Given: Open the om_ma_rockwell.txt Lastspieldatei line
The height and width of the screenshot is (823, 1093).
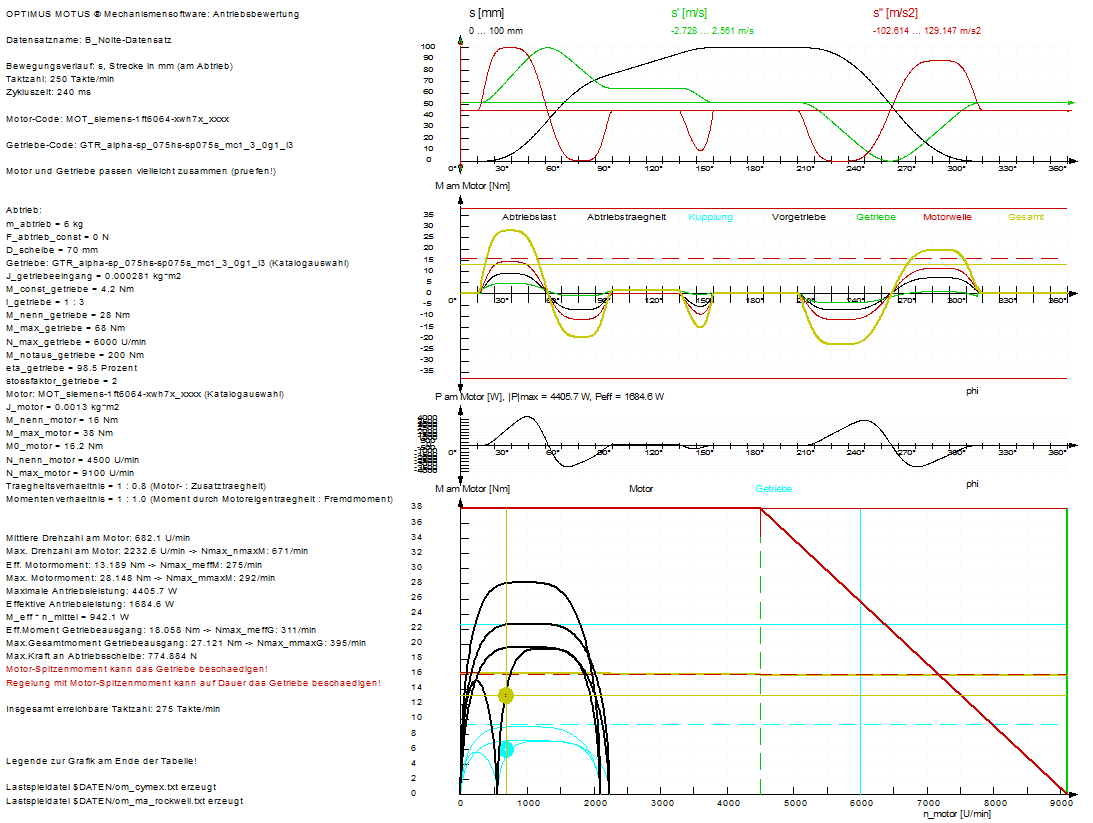Looking at the screenshot, I should pos(124,801).
